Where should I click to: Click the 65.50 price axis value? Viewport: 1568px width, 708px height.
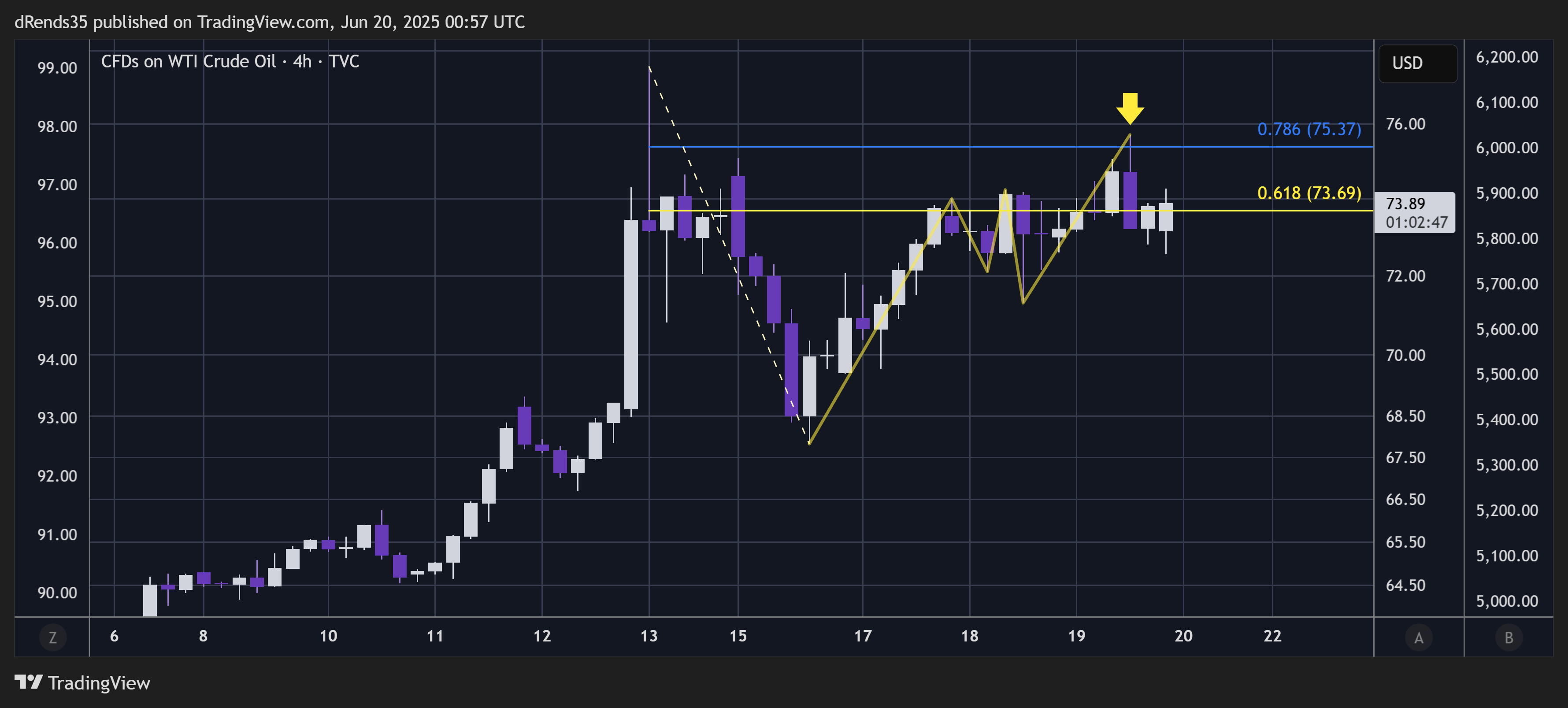[1405, 542]
